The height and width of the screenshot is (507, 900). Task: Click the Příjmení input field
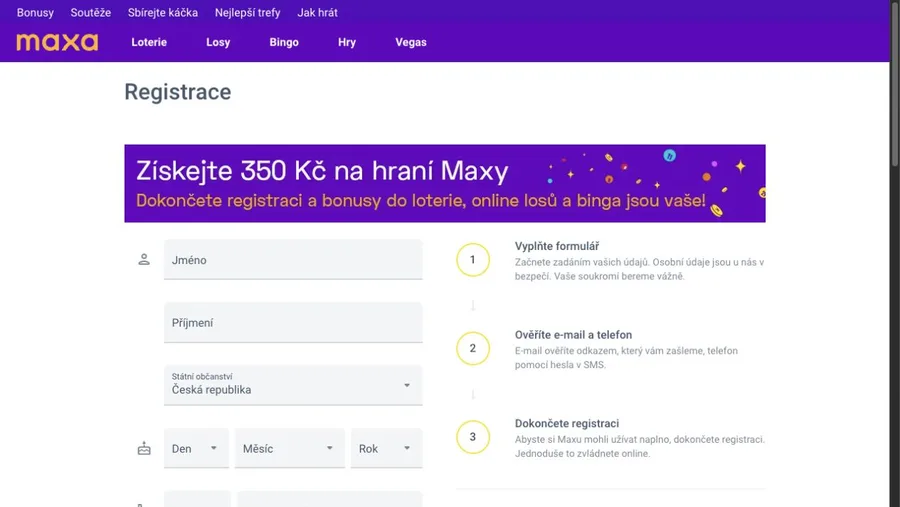[x=293, y=323]
